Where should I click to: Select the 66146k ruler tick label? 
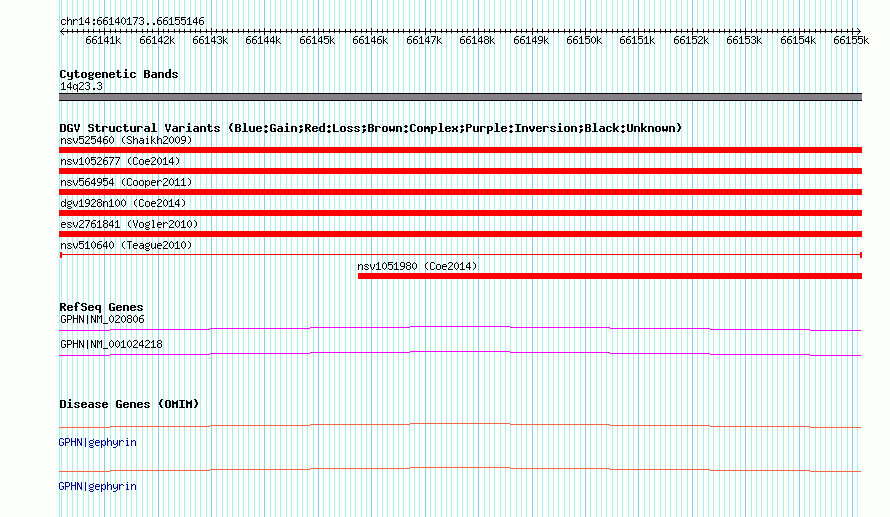[370, 40]
